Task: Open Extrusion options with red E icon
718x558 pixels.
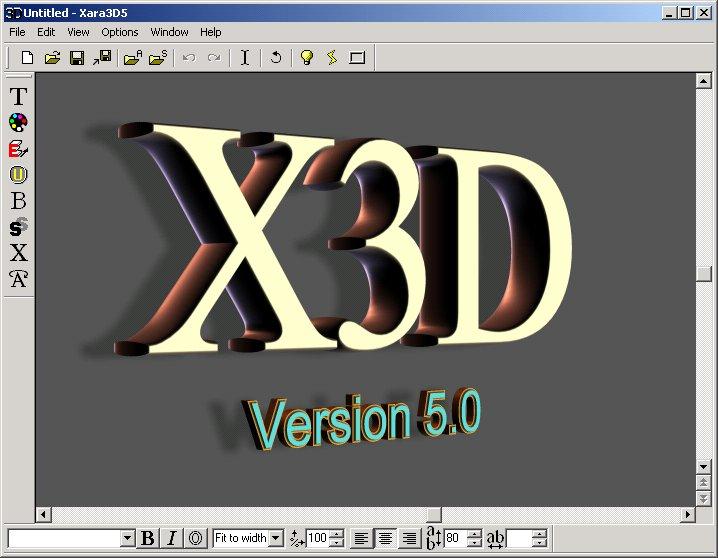Action: tap(18, 149)
